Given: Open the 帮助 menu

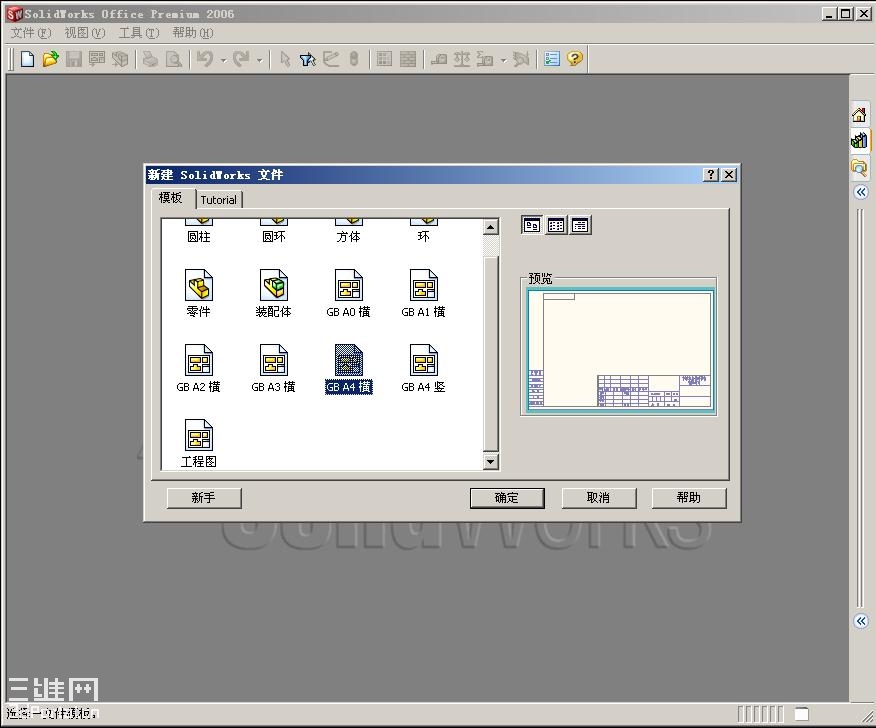Looking at the screenshot, I should (x=193, y=33).
